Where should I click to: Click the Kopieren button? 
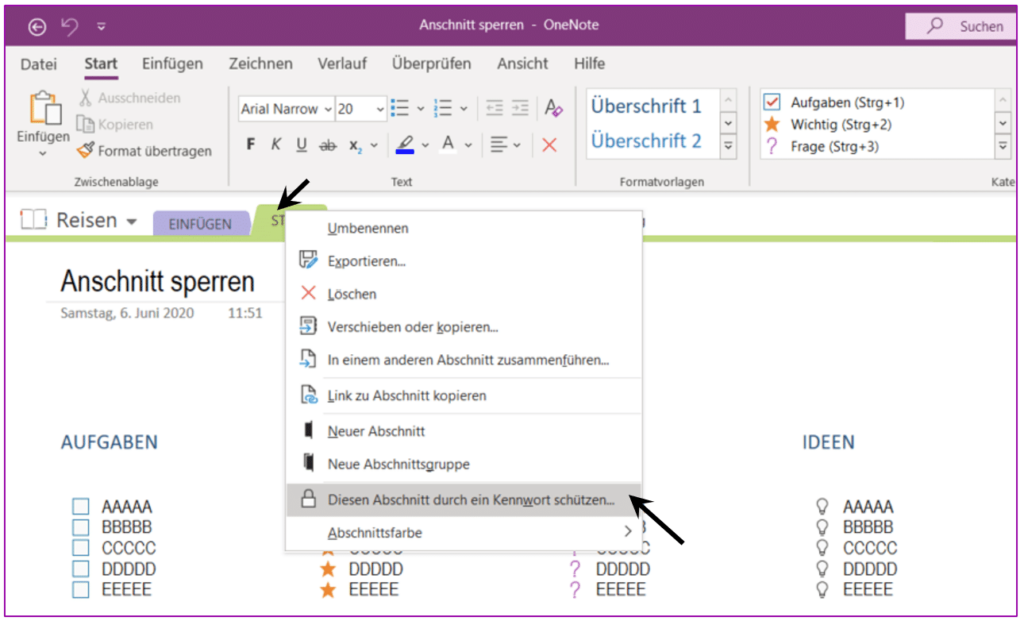coord(115,124)
